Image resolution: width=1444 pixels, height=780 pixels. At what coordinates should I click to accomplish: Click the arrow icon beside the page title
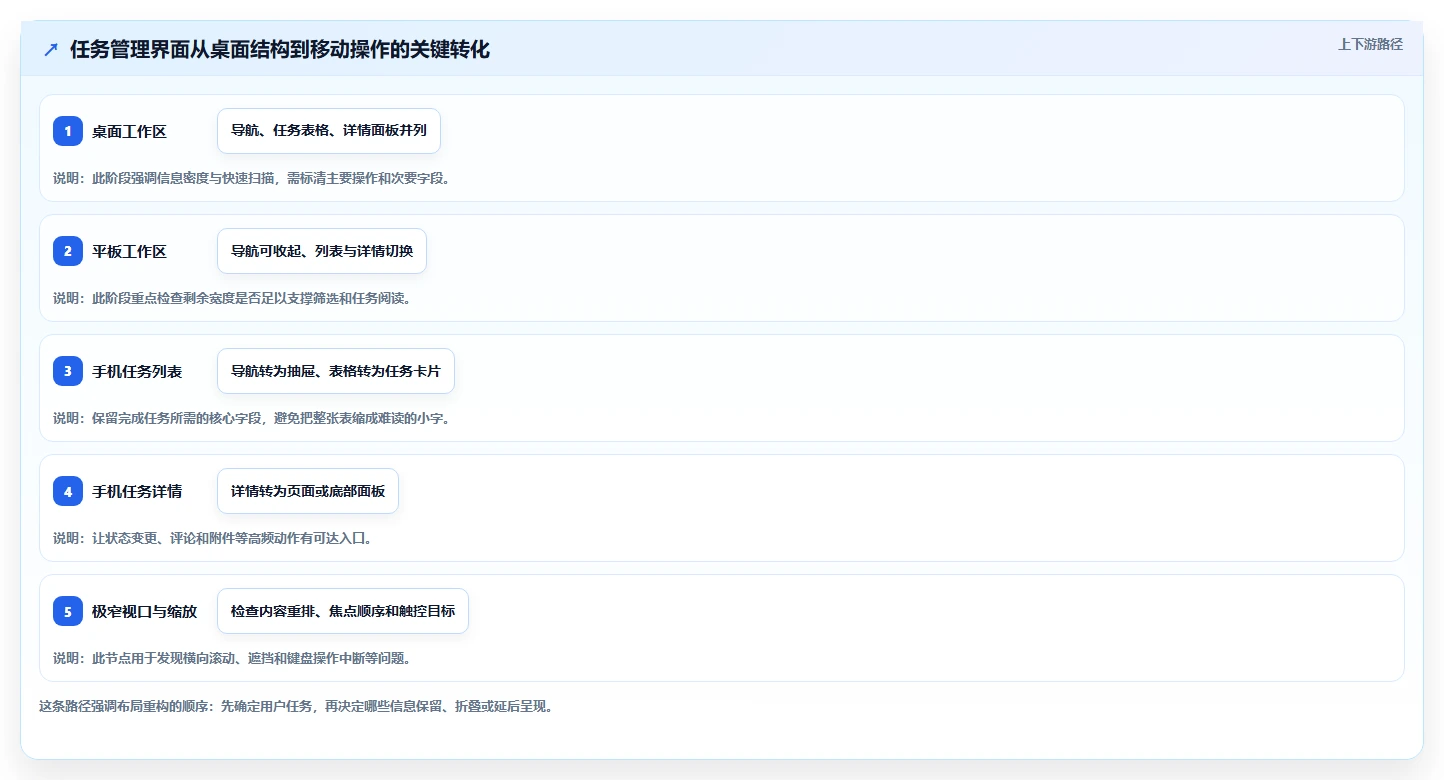click(x=51, y=50)
